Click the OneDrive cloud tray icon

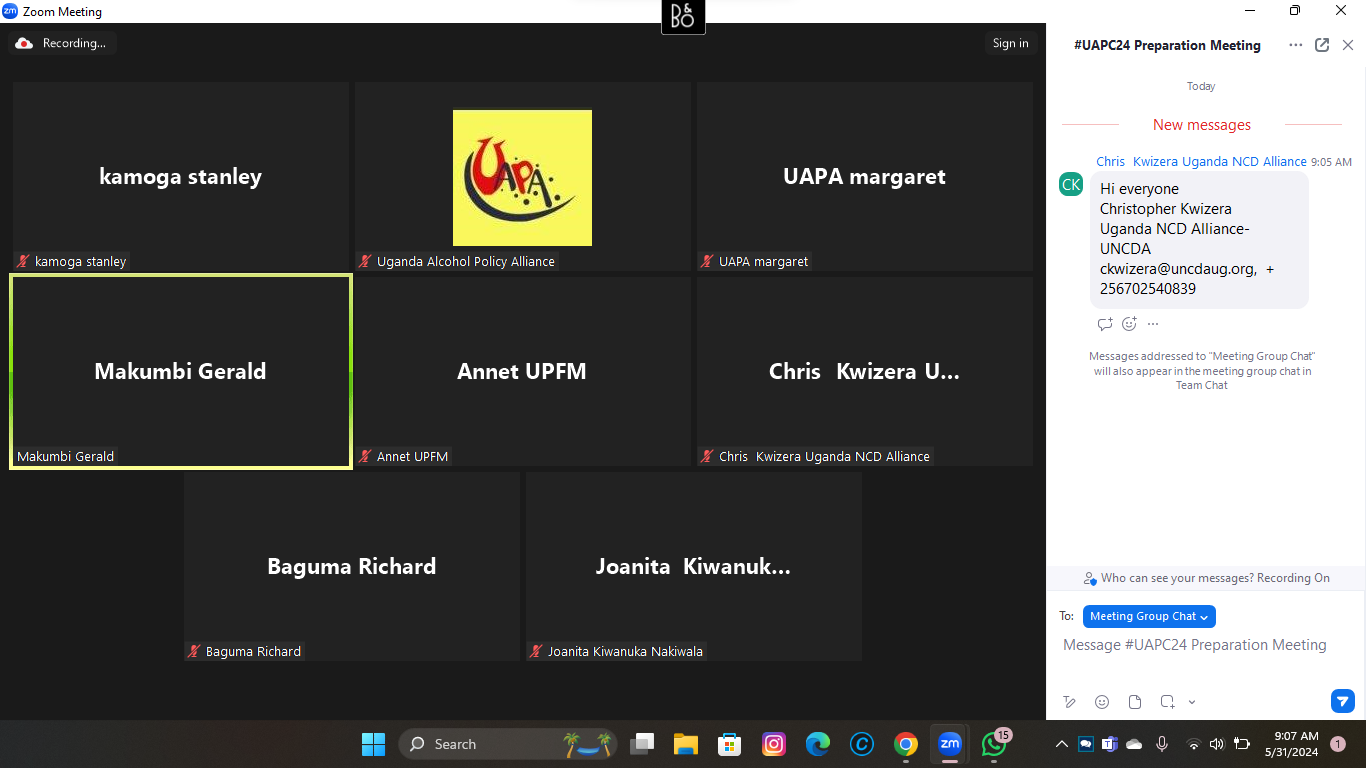tap(1134, 744)
